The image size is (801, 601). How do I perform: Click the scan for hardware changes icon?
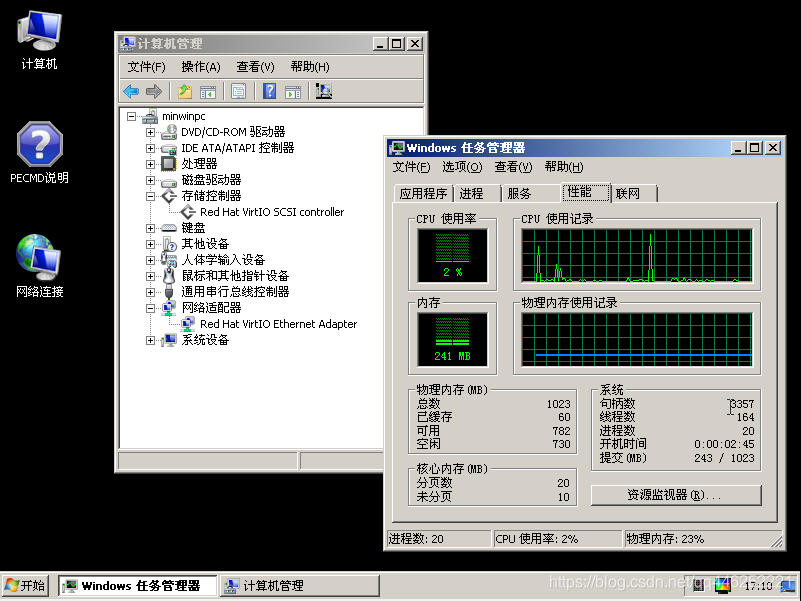pos(324,91)
